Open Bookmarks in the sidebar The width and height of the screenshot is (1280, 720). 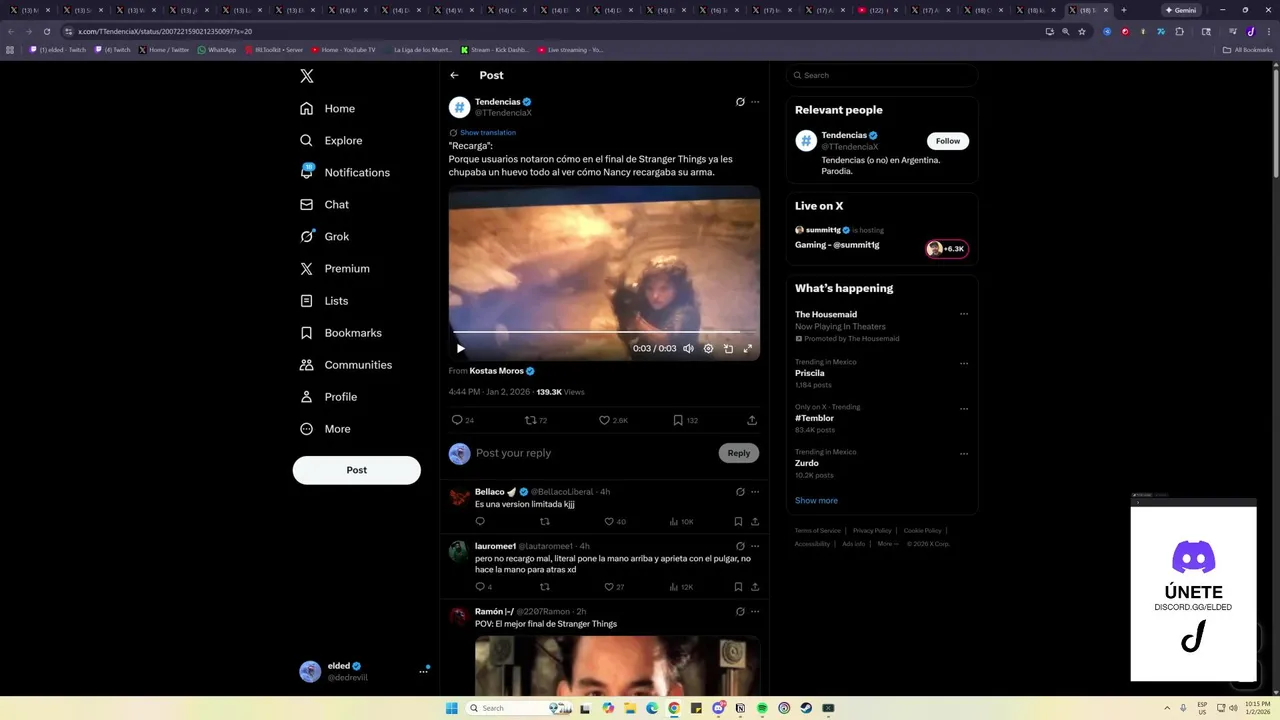[x=341, y=332]
